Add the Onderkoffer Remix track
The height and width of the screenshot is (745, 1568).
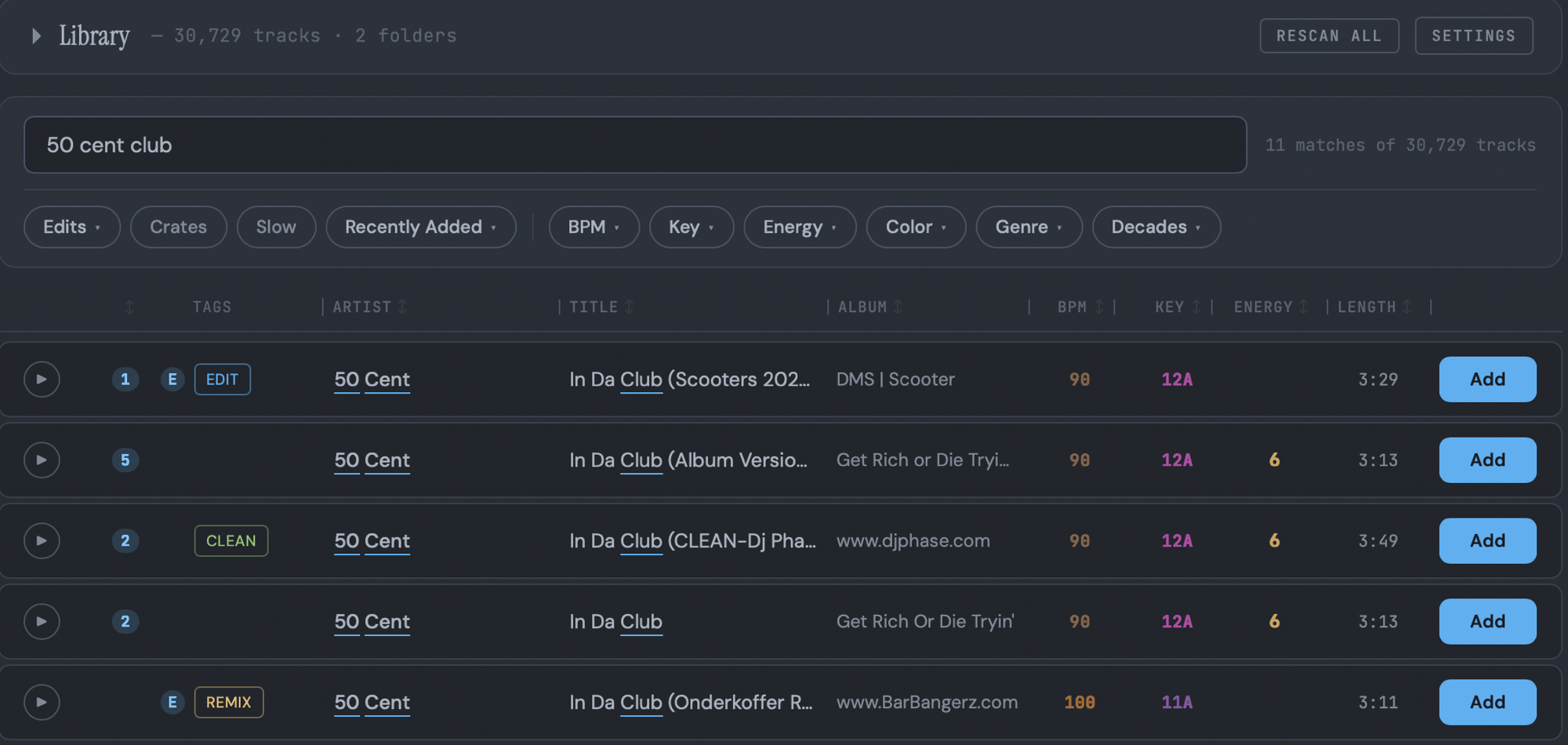click(1487, 703)
